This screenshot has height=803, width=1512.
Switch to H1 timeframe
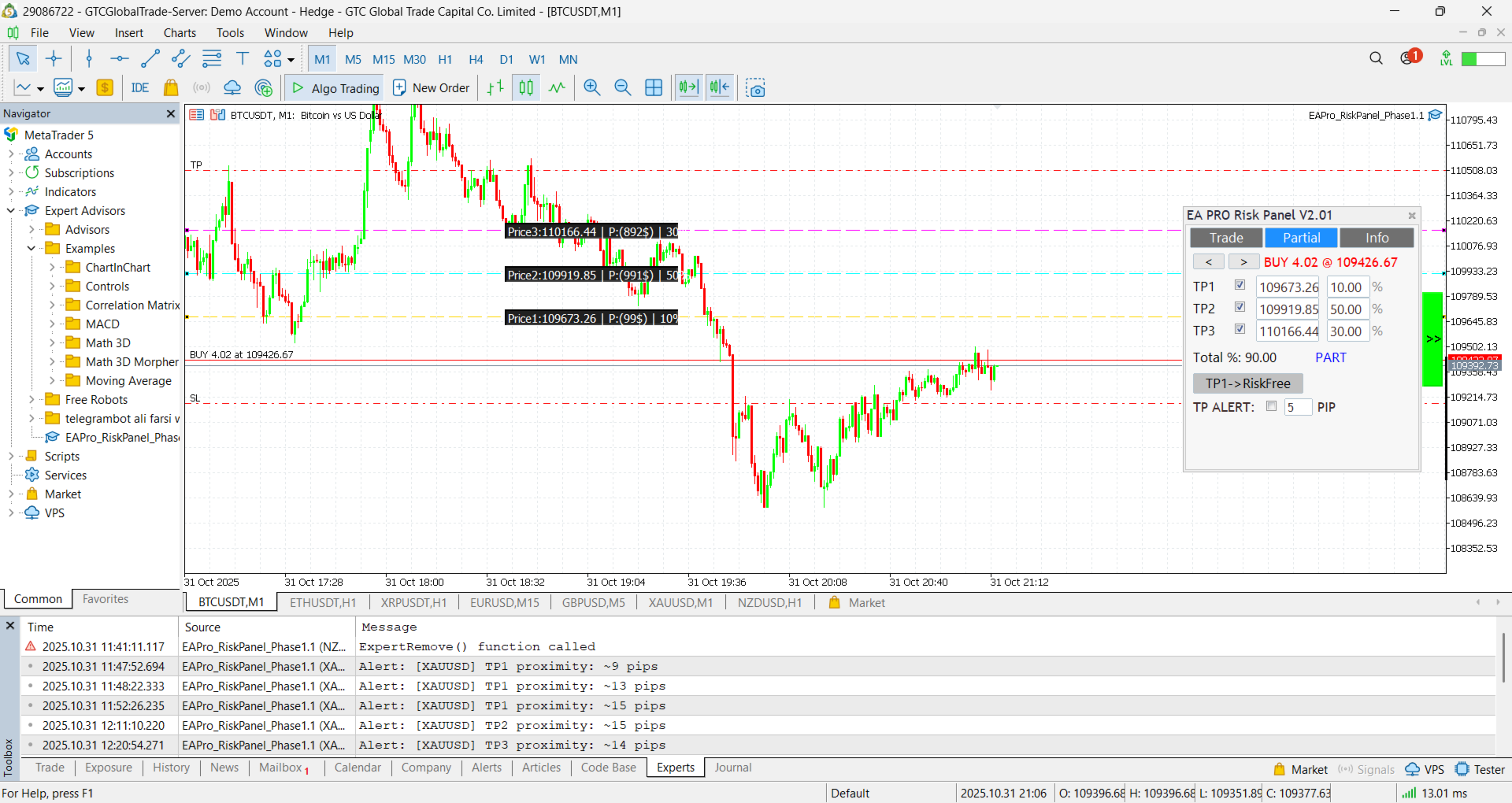(x=445, y=60)
